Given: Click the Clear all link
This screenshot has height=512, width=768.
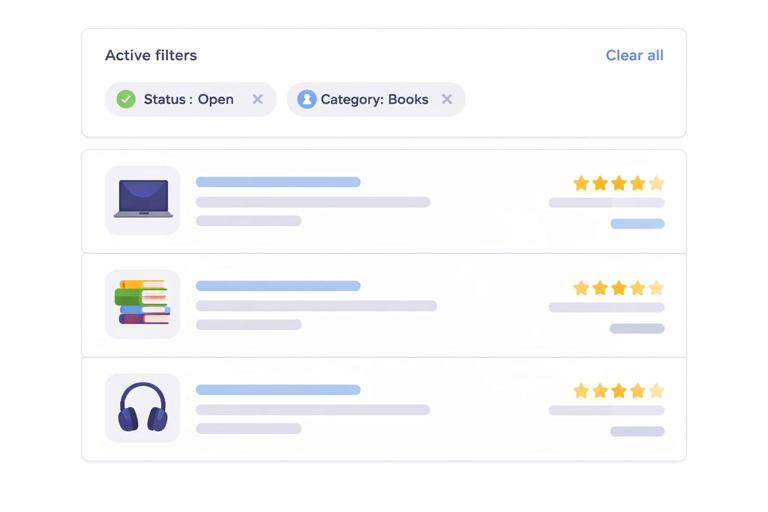Looking at the screenshot, I should click(634, 55).
